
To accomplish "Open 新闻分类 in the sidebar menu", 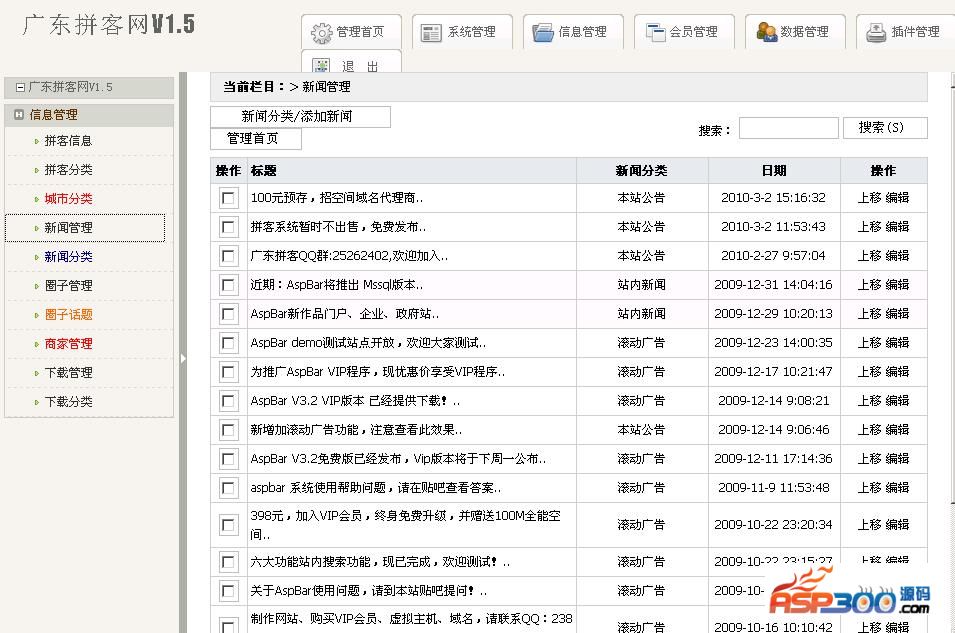I will tap(68, 257).
